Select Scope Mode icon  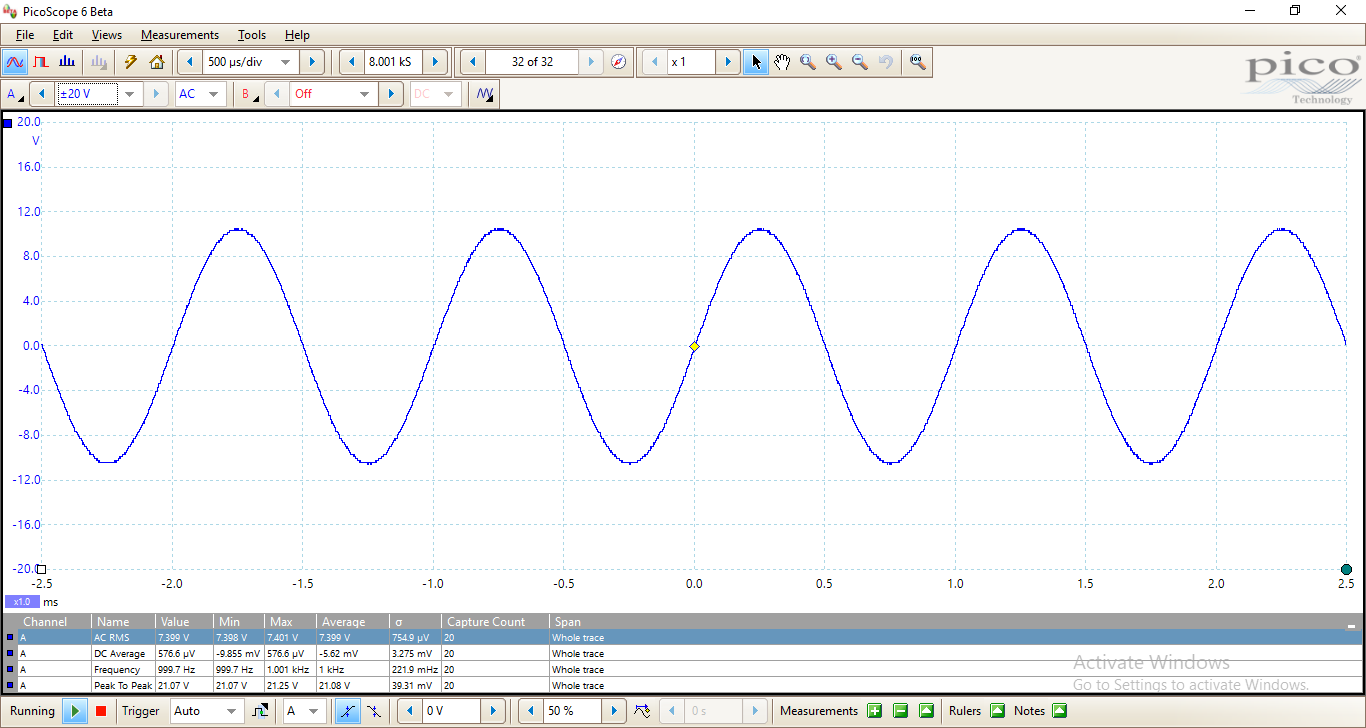15,62
